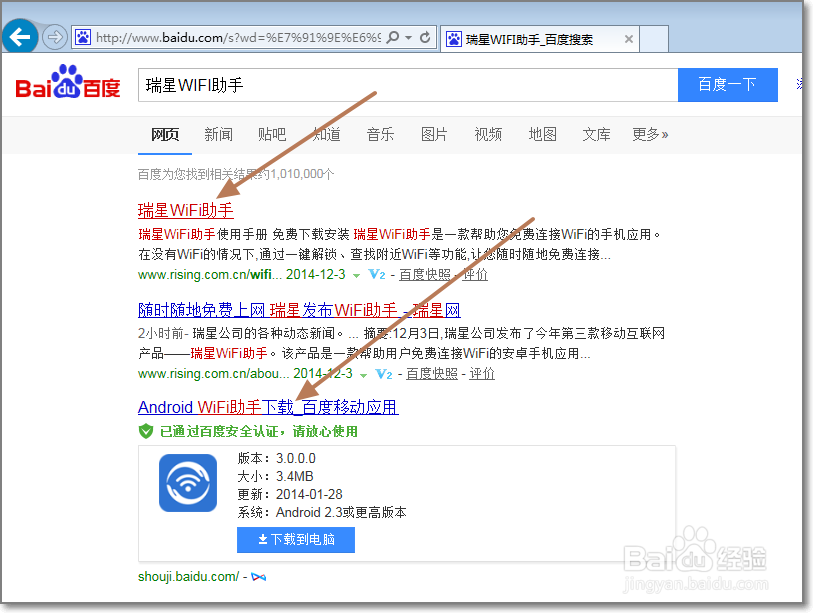Go back with the browser back arrow
813x613 pixels.
[20, 37]
